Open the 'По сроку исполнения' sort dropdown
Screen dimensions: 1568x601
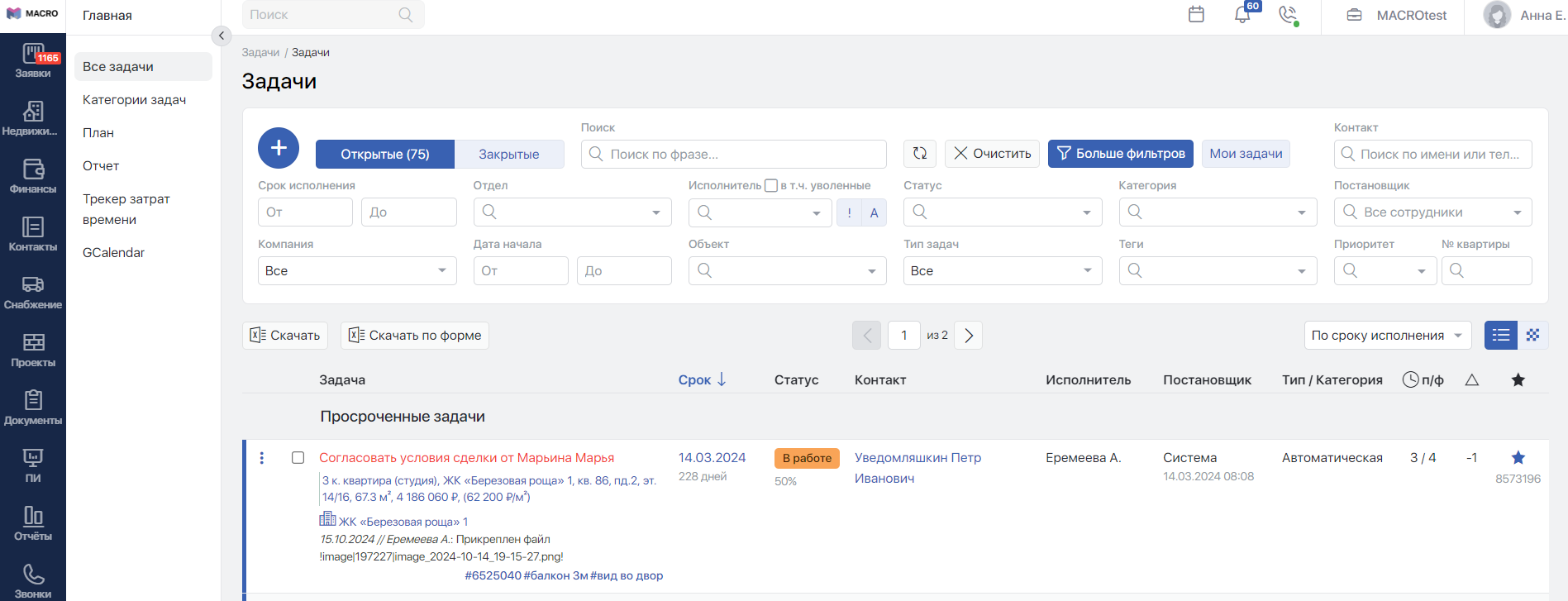coord(1387,336)
